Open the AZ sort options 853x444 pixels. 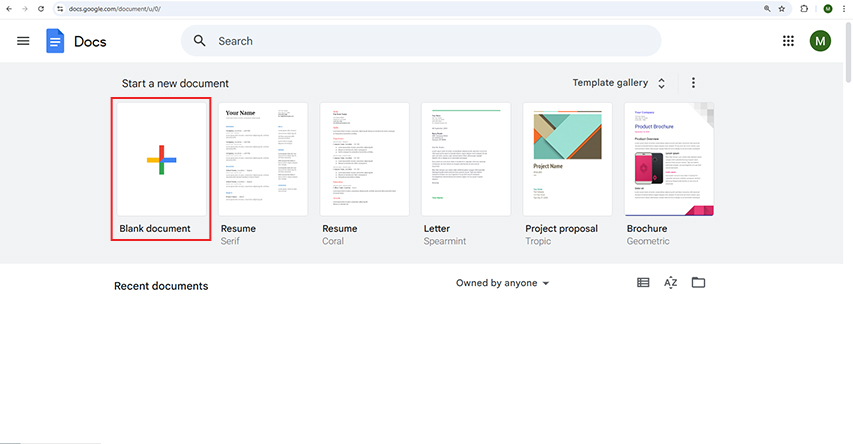(x=671, y=282)
